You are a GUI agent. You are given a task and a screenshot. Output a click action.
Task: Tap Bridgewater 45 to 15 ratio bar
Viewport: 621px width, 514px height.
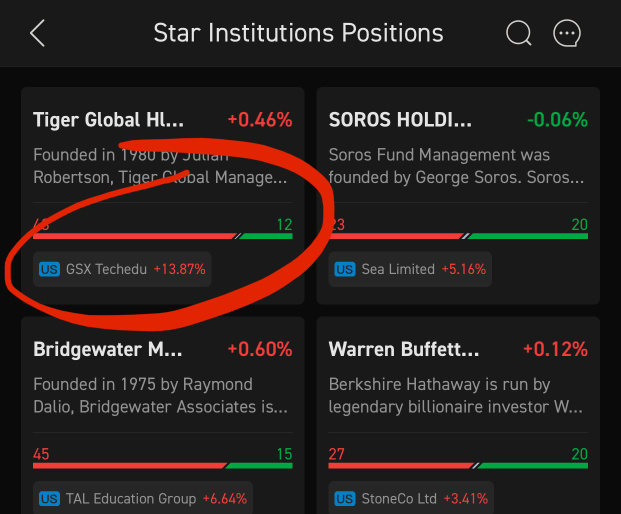163,466
